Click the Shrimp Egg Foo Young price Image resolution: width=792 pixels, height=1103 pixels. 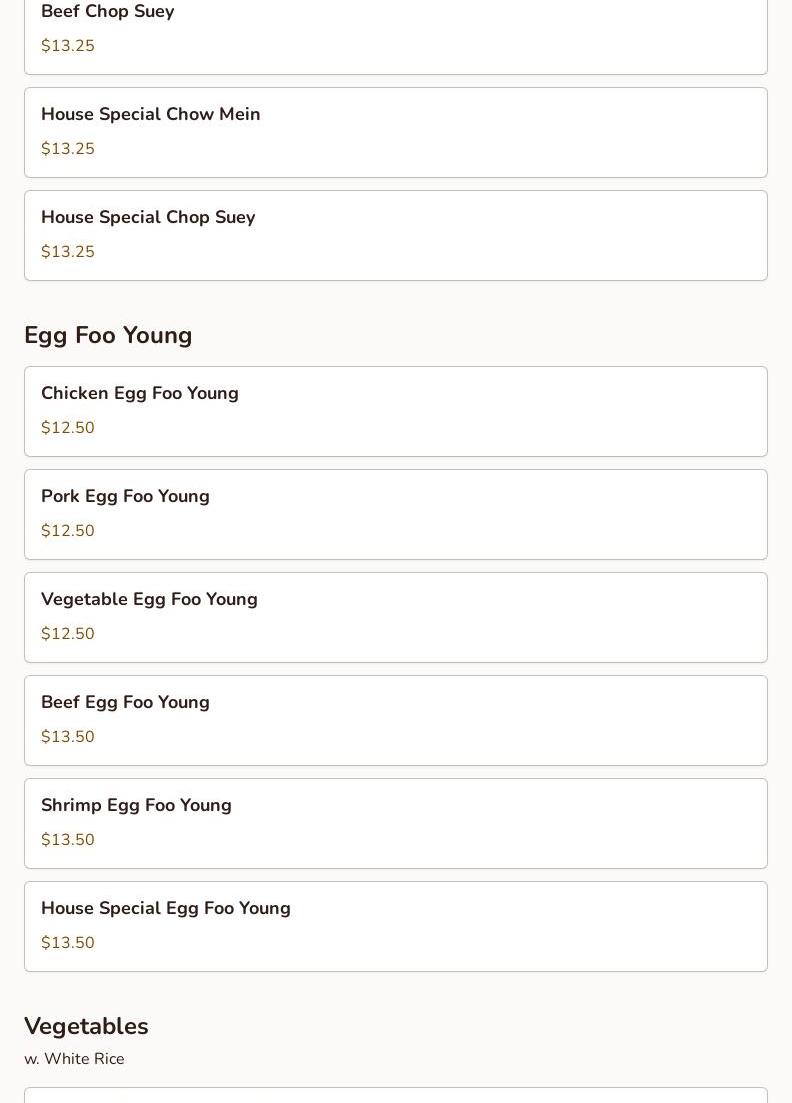point(68,840)
